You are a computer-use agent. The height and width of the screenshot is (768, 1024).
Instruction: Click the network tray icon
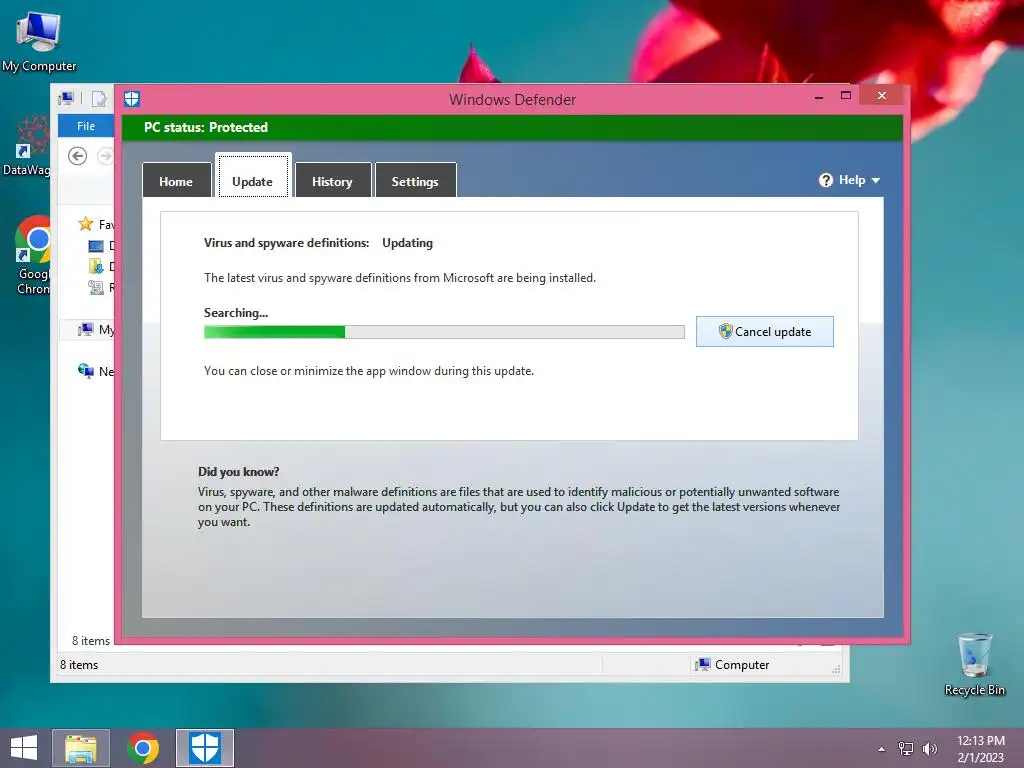pyautogui.click(x=906, y=749)
